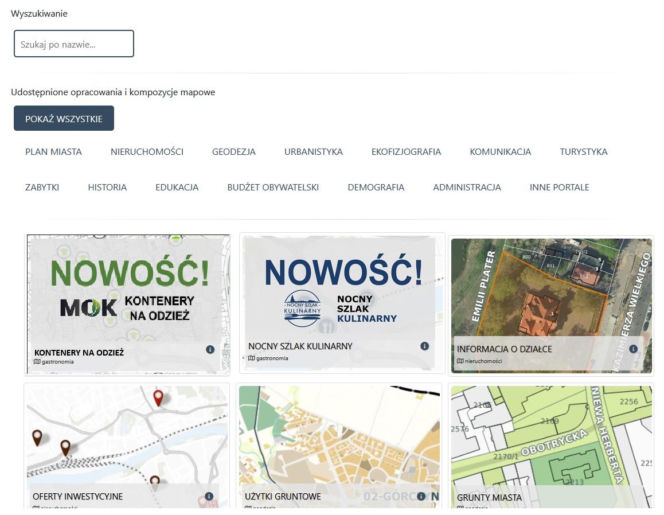The image size is (664, 515).
Task: Click gastronomia tag under Nocny Szlak Kulinarny
Action: click(x=268, y=358)
